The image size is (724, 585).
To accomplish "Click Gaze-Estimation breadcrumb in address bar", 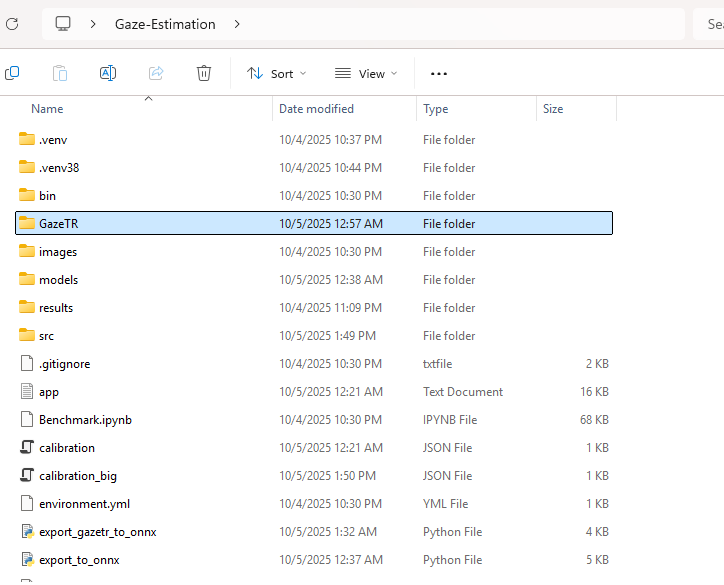I will (x=165, y=24).
